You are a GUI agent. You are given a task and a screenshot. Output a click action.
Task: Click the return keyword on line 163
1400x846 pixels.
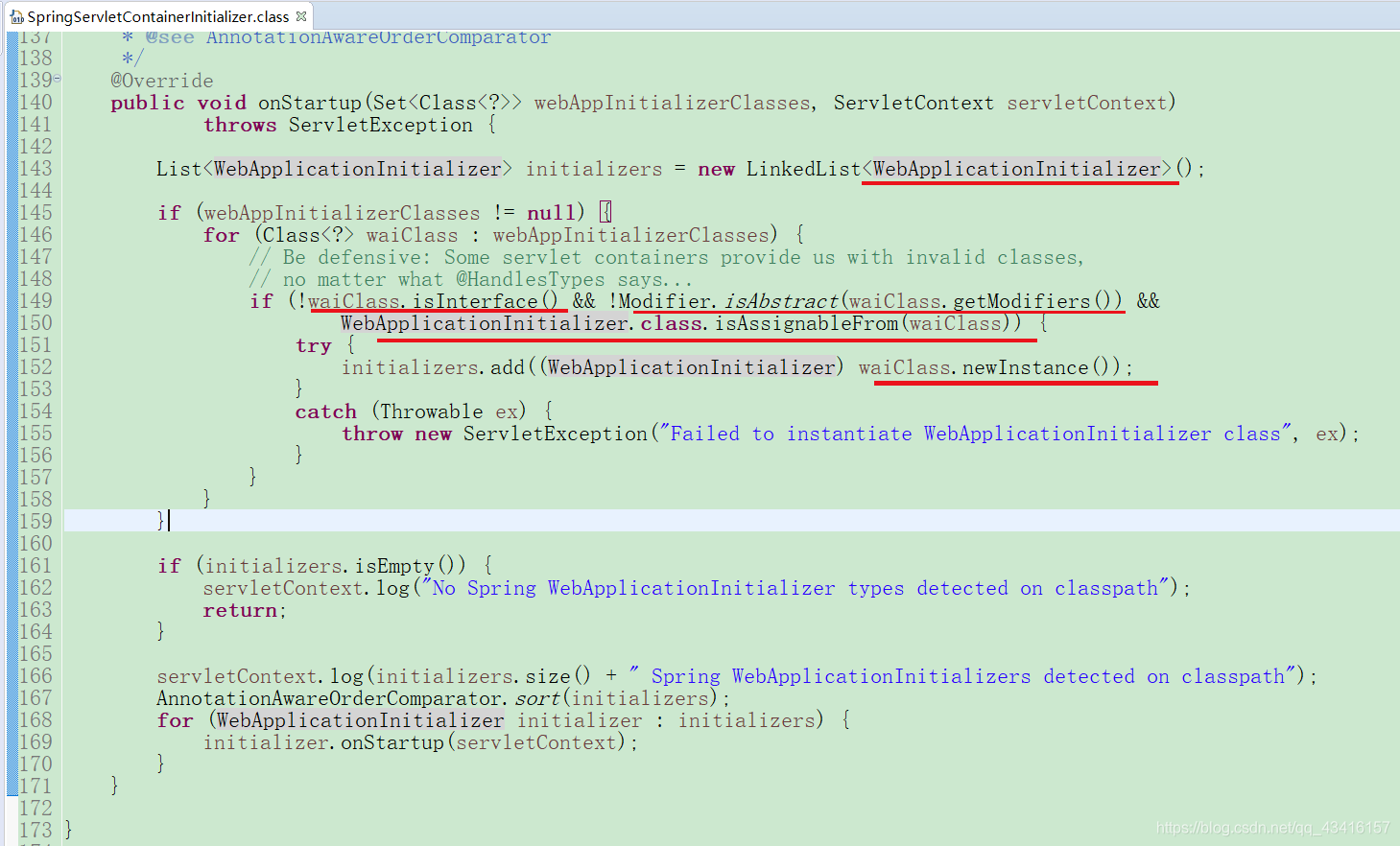pos(240,610)
